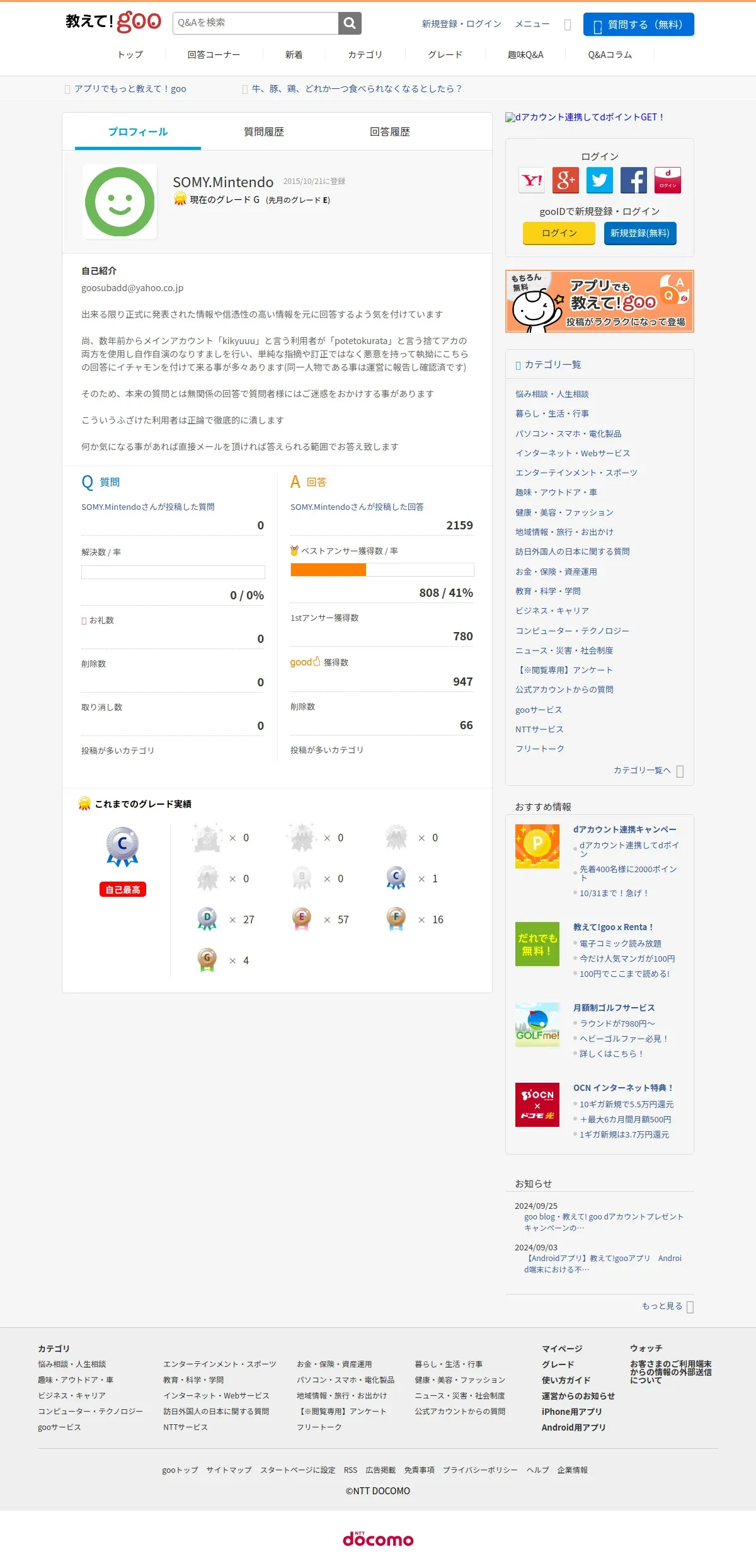This screenshot has width=756, height=1568.
Task: Open the footer iPhone用アプリ link
Action: [x=572, y=1412]
